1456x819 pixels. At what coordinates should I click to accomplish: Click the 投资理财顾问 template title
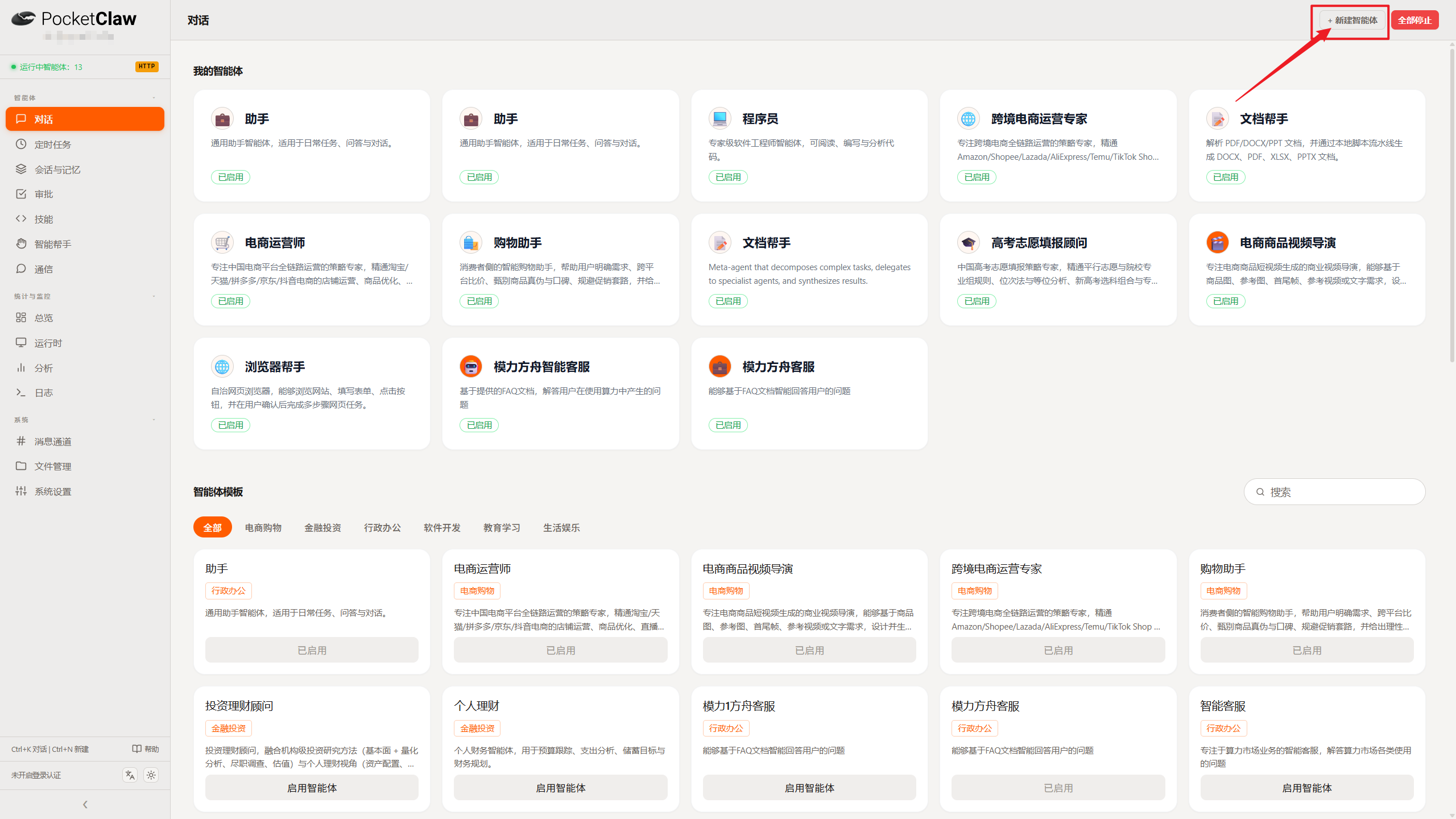pyautogui.click(x=239, y=706)
